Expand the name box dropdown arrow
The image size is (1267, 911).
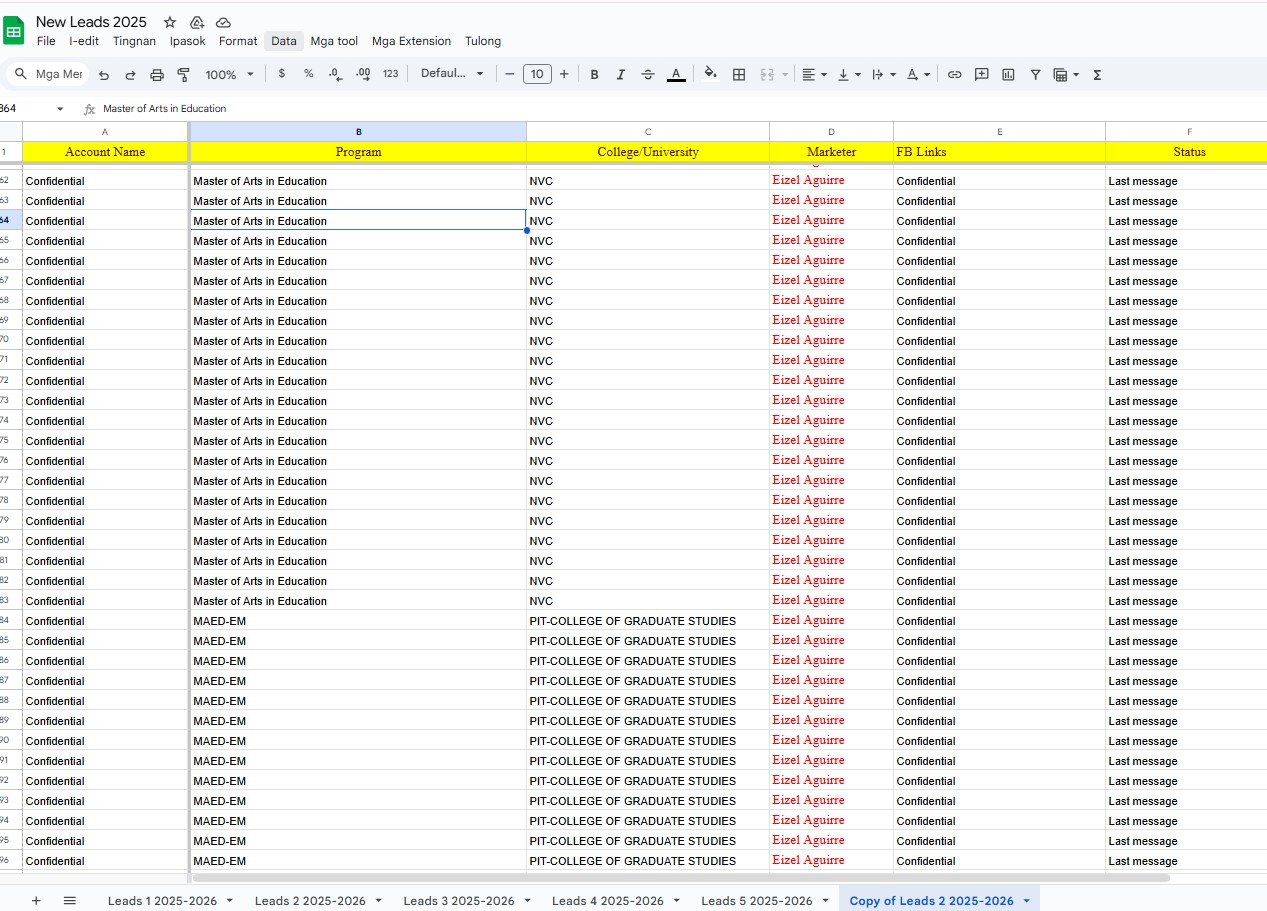[60, 109]
